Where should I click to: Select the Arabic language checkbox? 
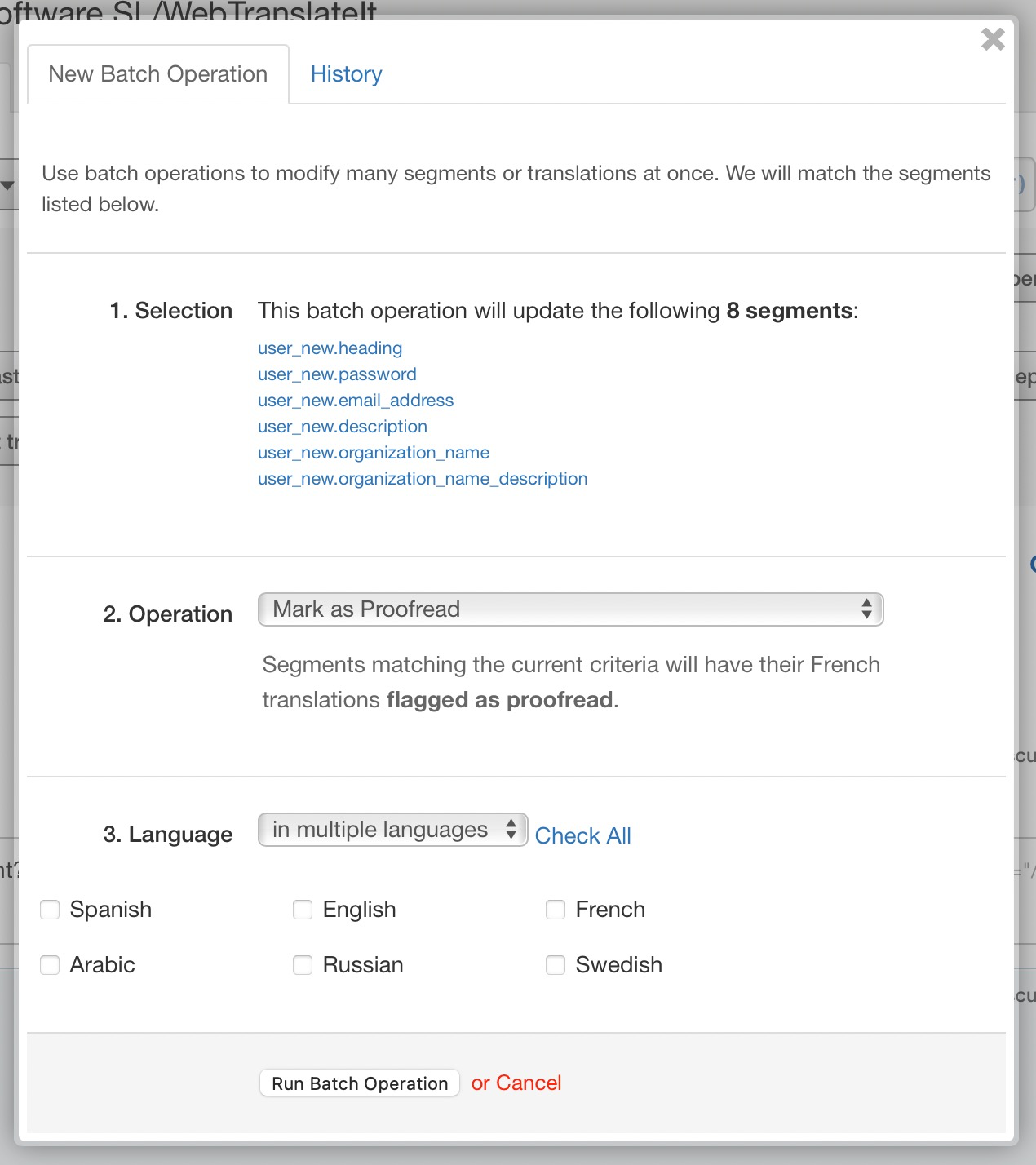pos(51,965)
